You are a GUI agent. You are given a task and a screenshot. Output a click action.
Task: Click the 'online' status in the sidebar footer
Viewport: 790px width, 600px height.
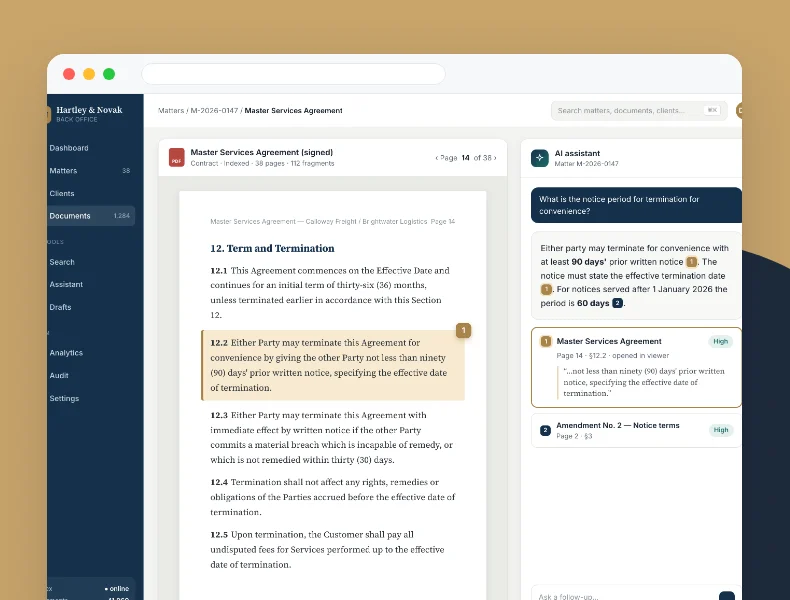(x=117, y=588)
